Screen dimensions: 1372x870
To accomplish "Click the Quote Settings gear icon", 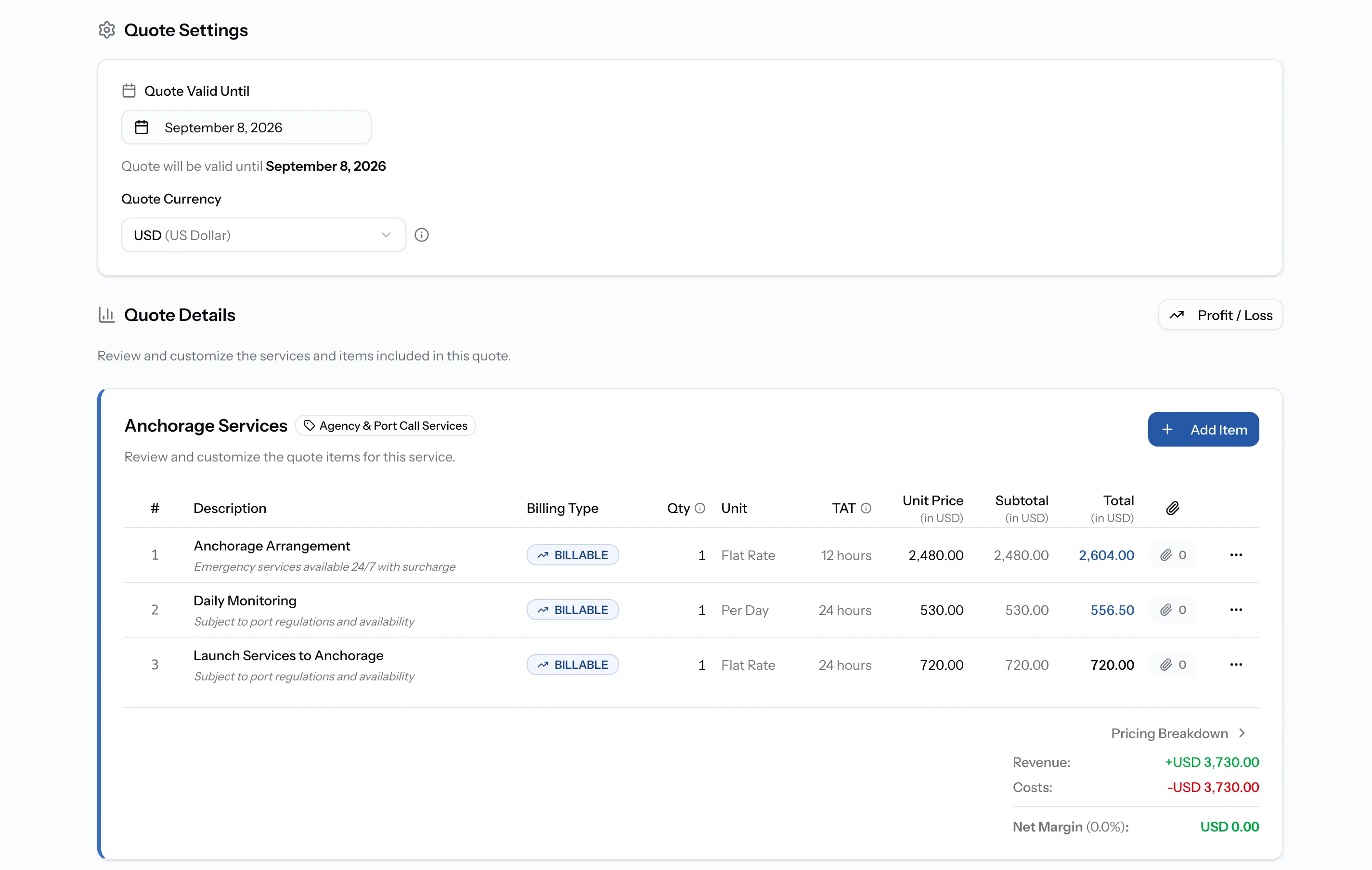I will pyautogui.click(x=106, y=30).
